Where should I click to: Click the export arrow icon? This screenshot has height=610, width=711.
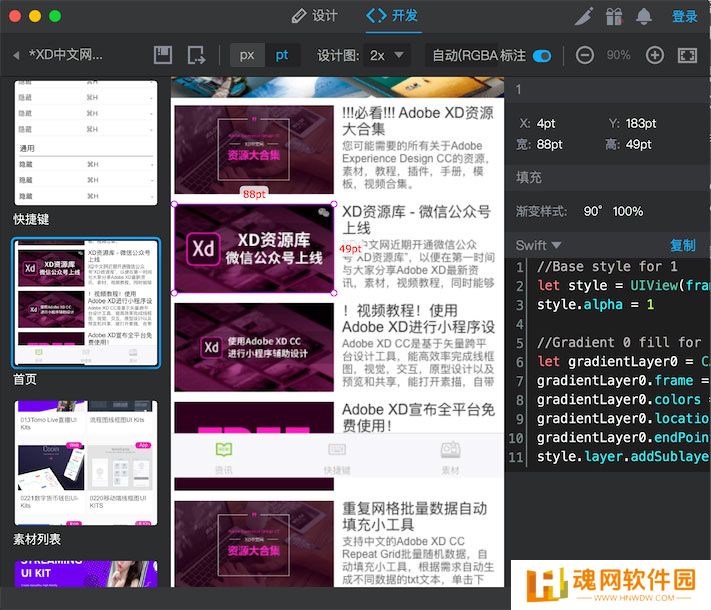195,55
